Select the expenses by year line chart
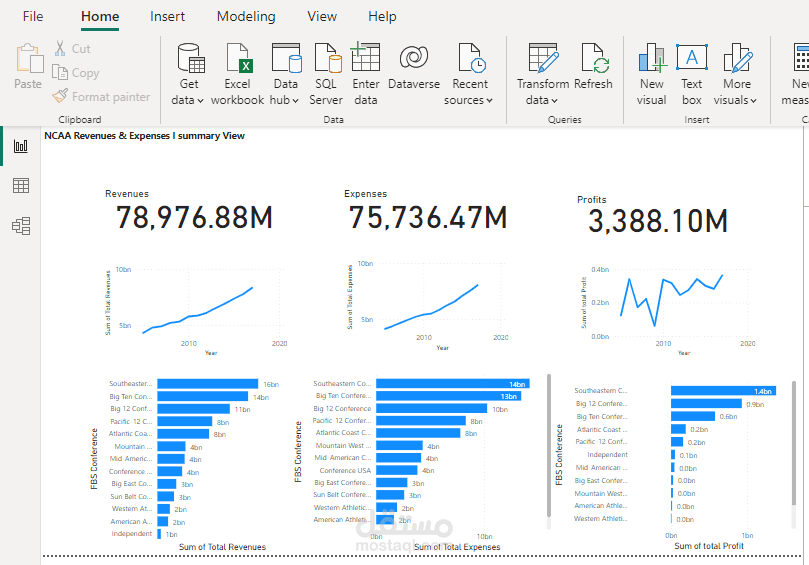809x565 pixels. 428,307
